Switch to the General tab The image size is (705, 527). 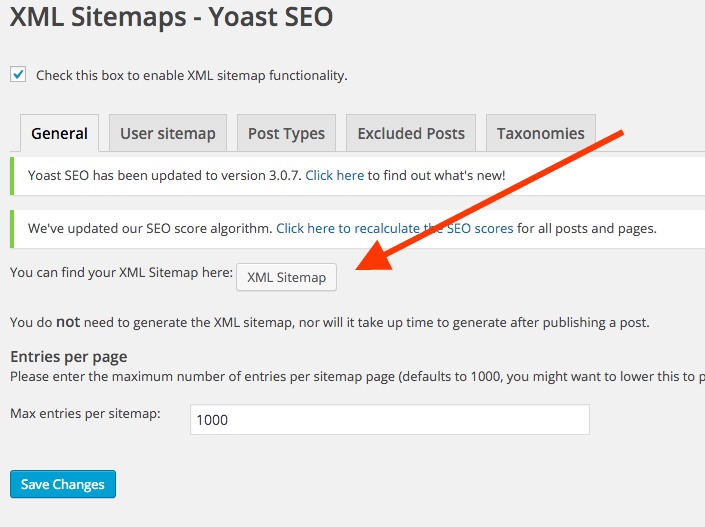pos(59,134)
